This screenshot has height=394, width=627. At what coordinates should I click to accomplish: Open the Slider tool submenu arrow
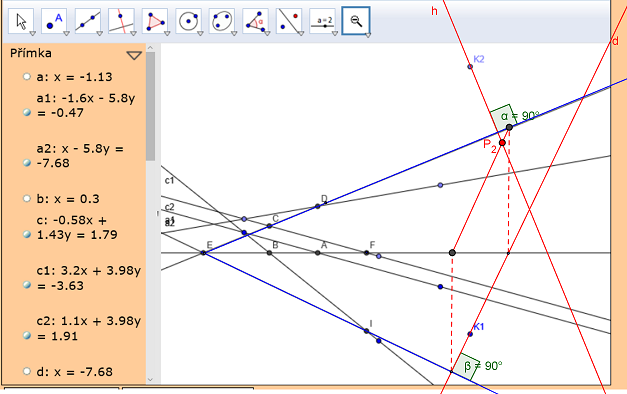coord(335,34)
